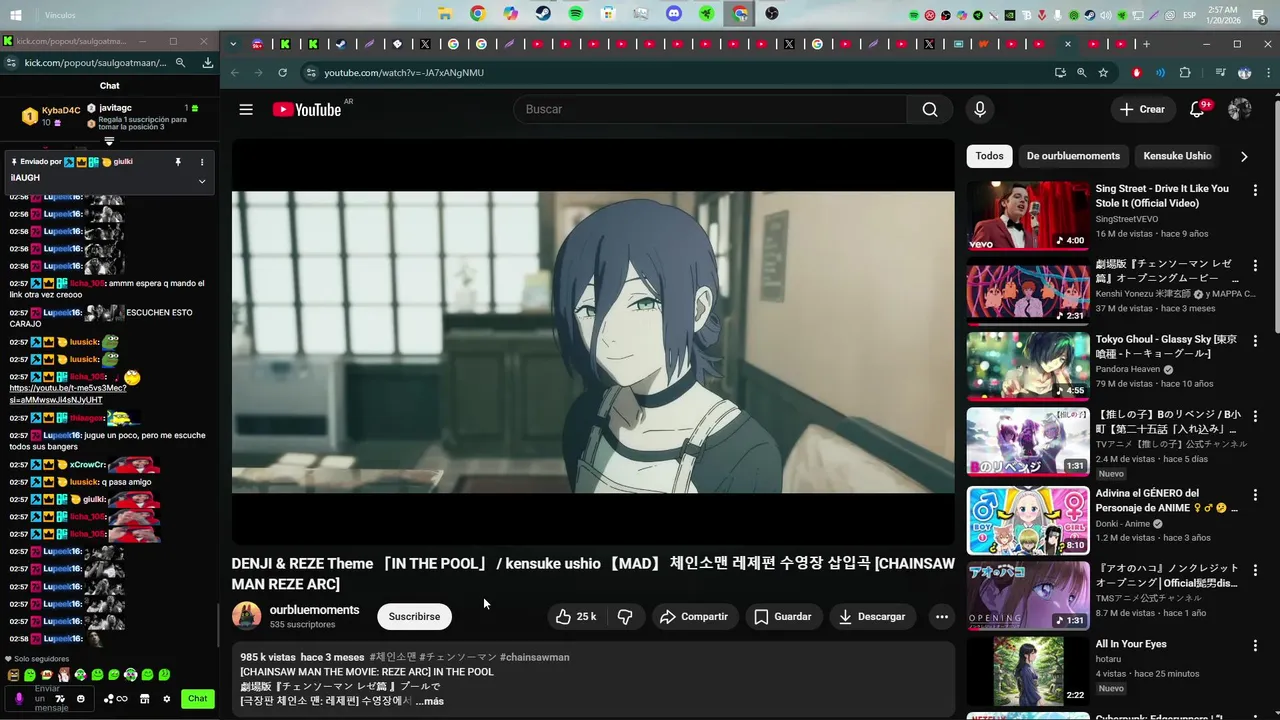This screenshot has height=720, width=1280.
Task: Open the emote picker smiley in chat input
Action: [81, 698]
